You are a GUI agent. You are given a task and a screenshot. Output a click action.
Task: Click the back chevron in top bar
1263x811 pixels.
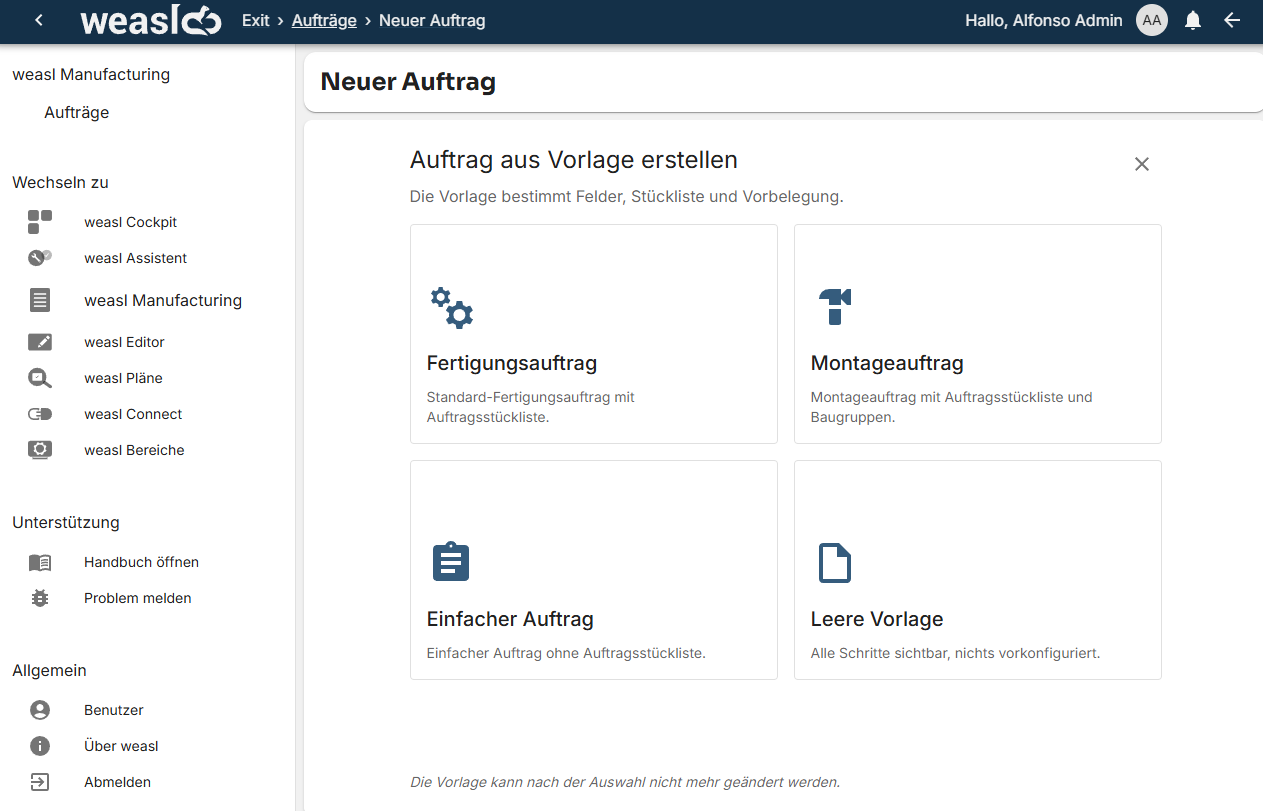(39, 20)
